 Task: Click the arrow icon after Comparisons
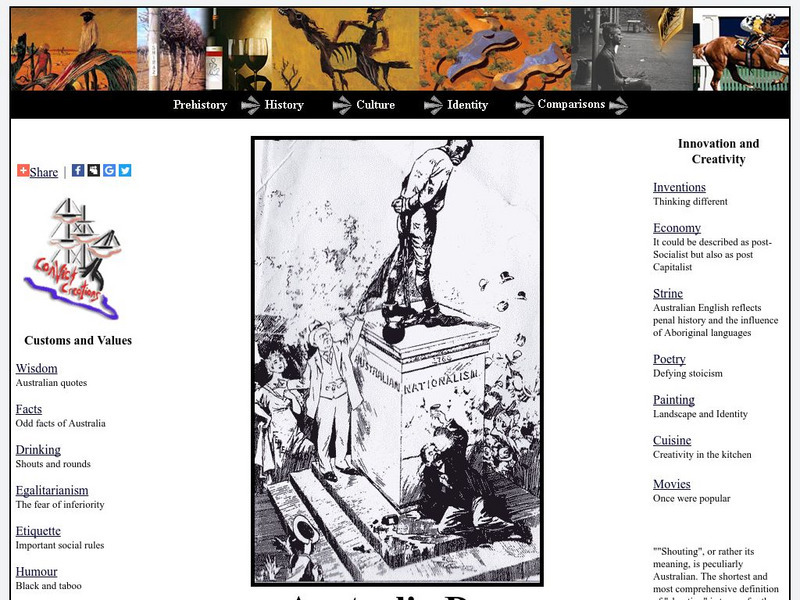click(x=618, y=105)
